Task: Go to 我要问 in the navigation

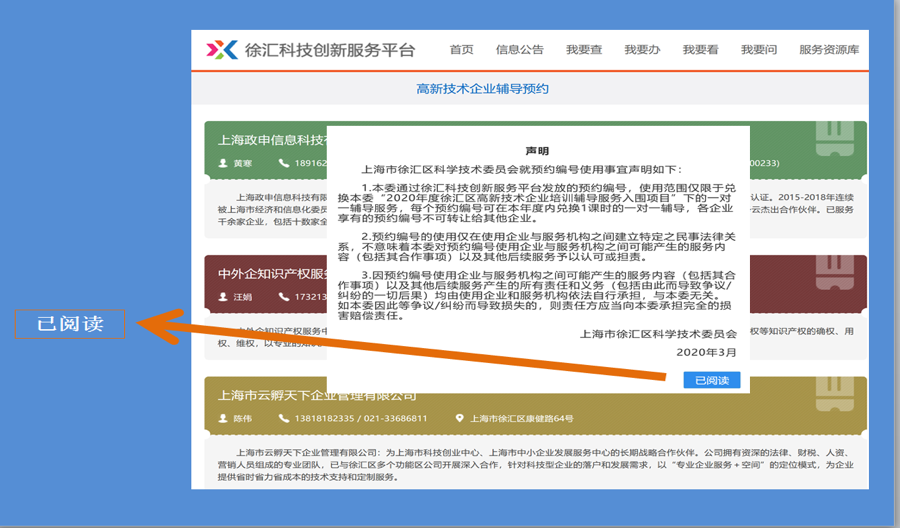Action: (759, 50)
